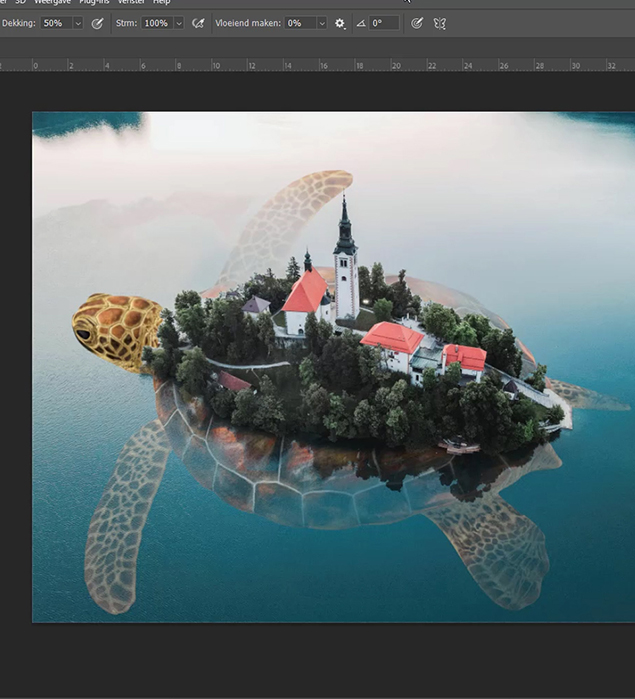Open the Help menu
The width and height of the screenshot is (635, 699).
coord(161,2)
